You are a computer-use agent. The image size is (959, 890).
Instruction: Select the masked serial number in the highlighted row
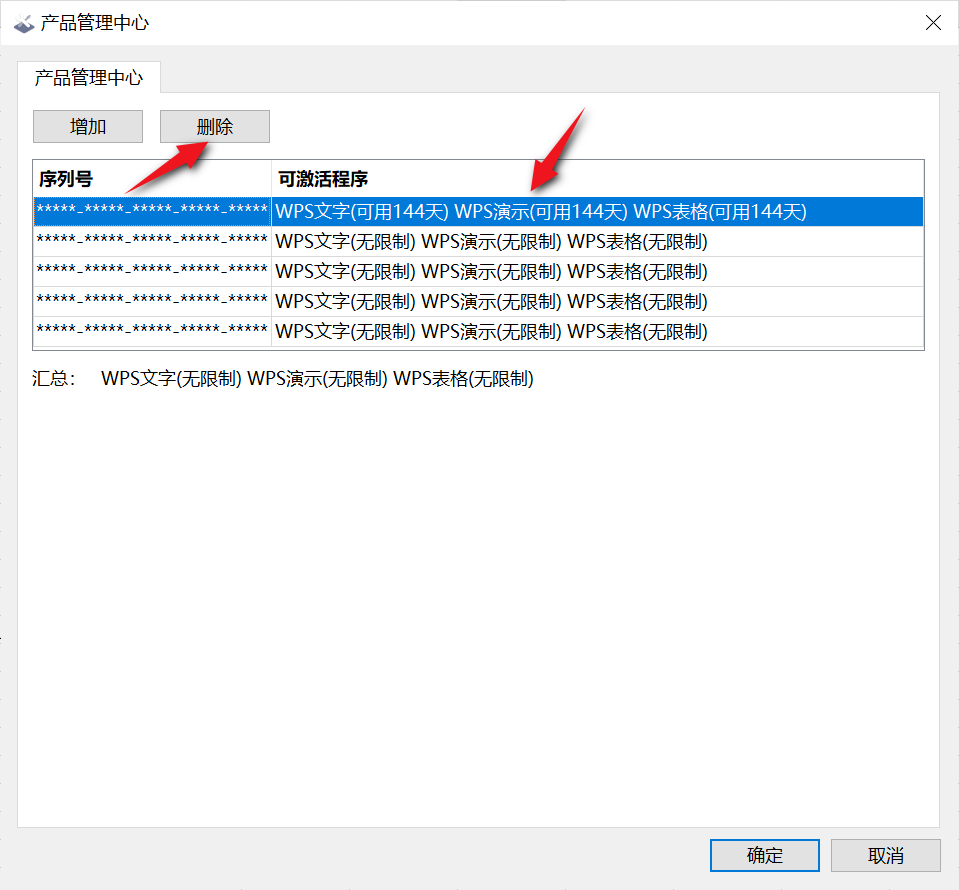pos(152,210)
